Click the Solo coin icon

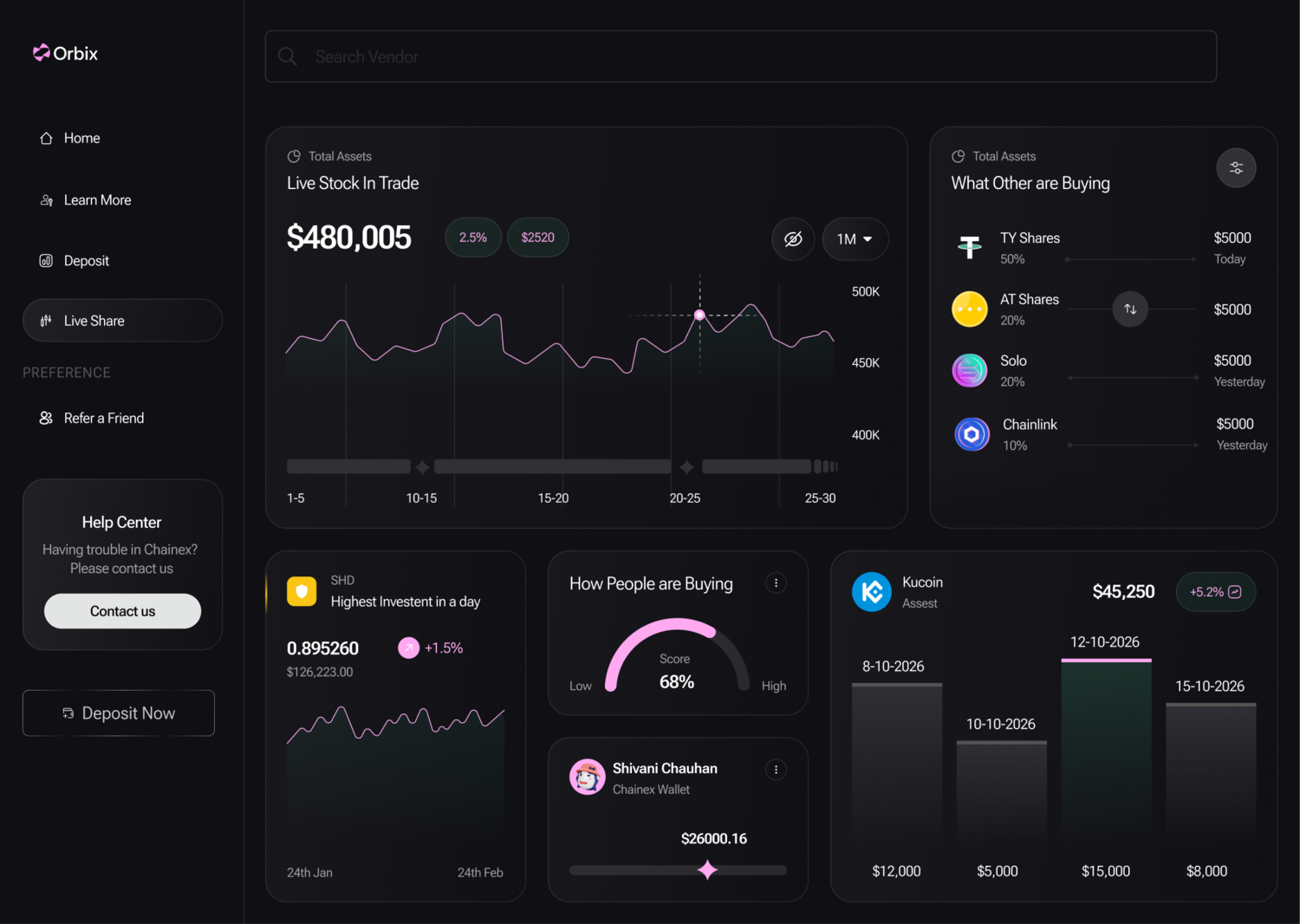(x=970, y=371)
